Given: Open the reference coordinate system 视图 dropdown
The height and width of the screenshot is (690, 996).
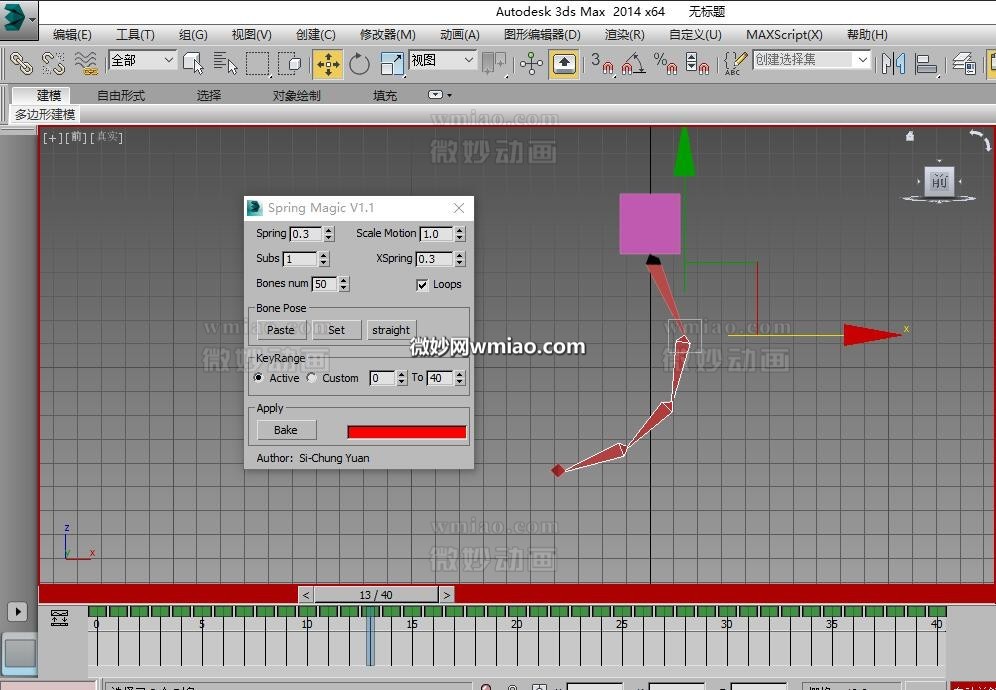Looking at the screenshot, I should pyautogui.click(x=440, y=60).
